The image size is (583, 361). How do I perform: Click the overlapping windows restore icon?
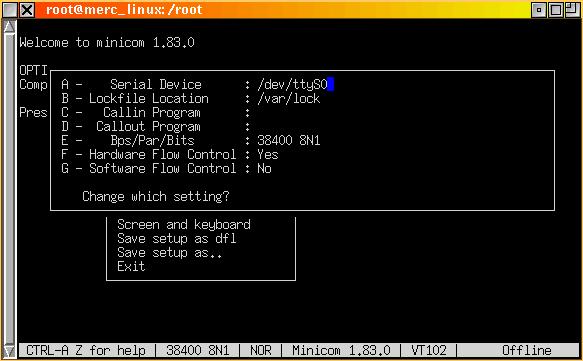tap(573, 10)
